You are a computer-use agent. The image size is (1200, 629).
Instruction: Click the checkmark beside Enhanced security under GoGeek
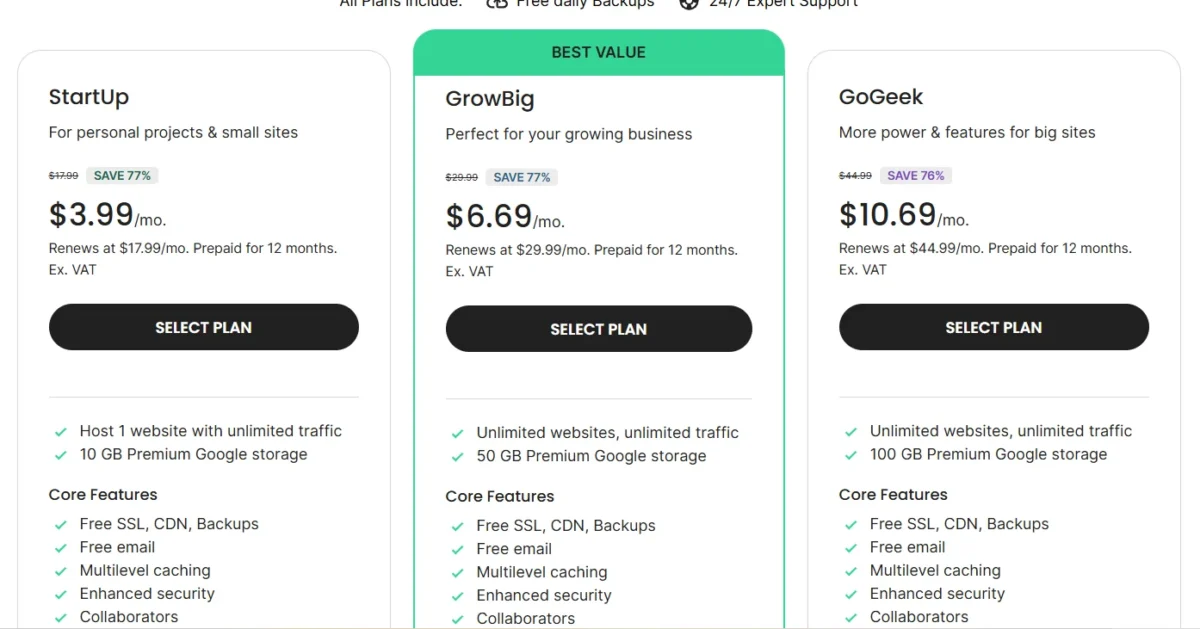pyautogui.click(x=851, y=593)
